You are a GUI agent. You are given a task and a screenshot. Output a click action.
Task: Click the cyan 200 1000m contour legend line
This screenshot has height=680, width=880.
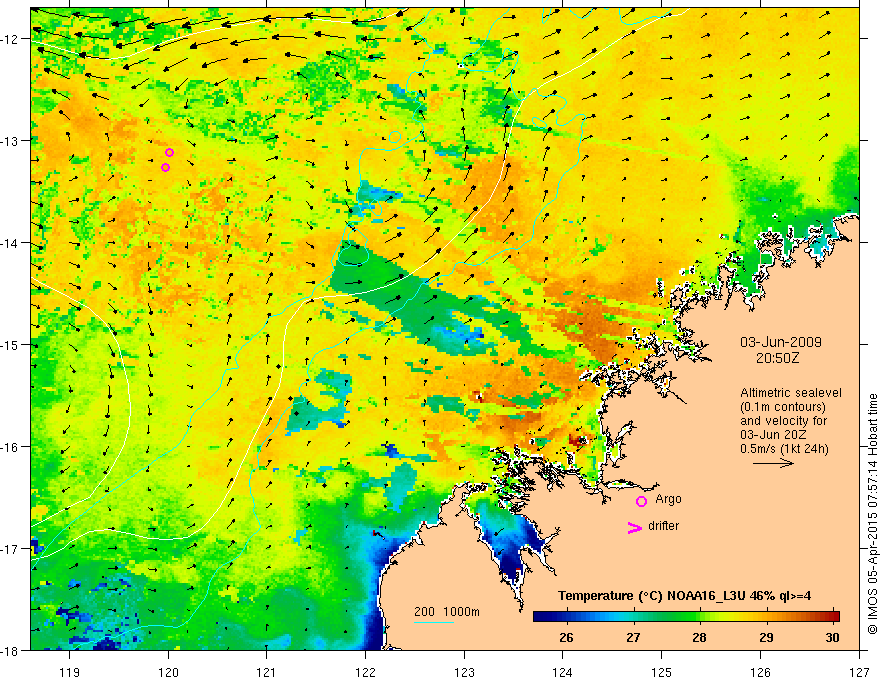click(434, 622)
